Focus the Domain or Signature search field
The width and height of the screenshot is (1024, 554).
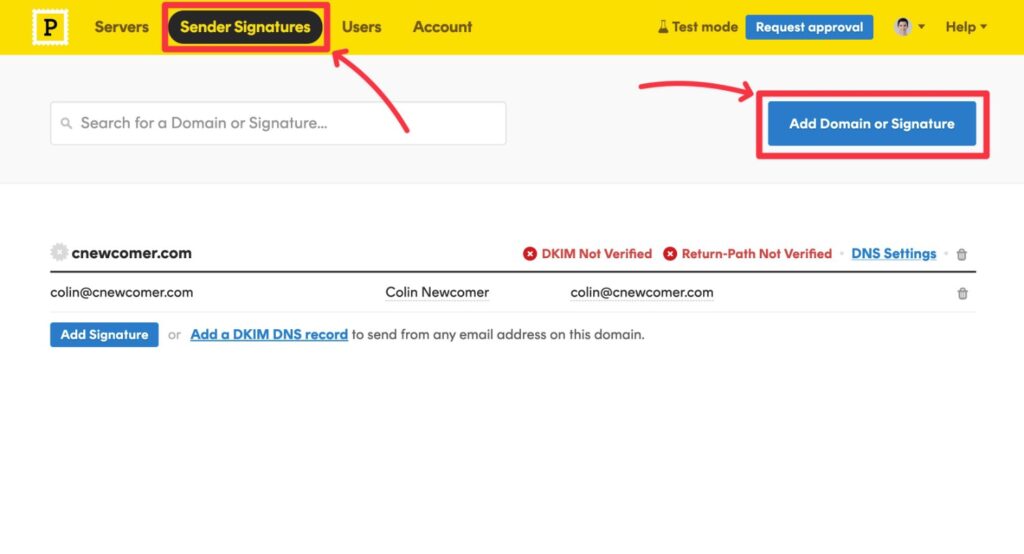(278, 123)
